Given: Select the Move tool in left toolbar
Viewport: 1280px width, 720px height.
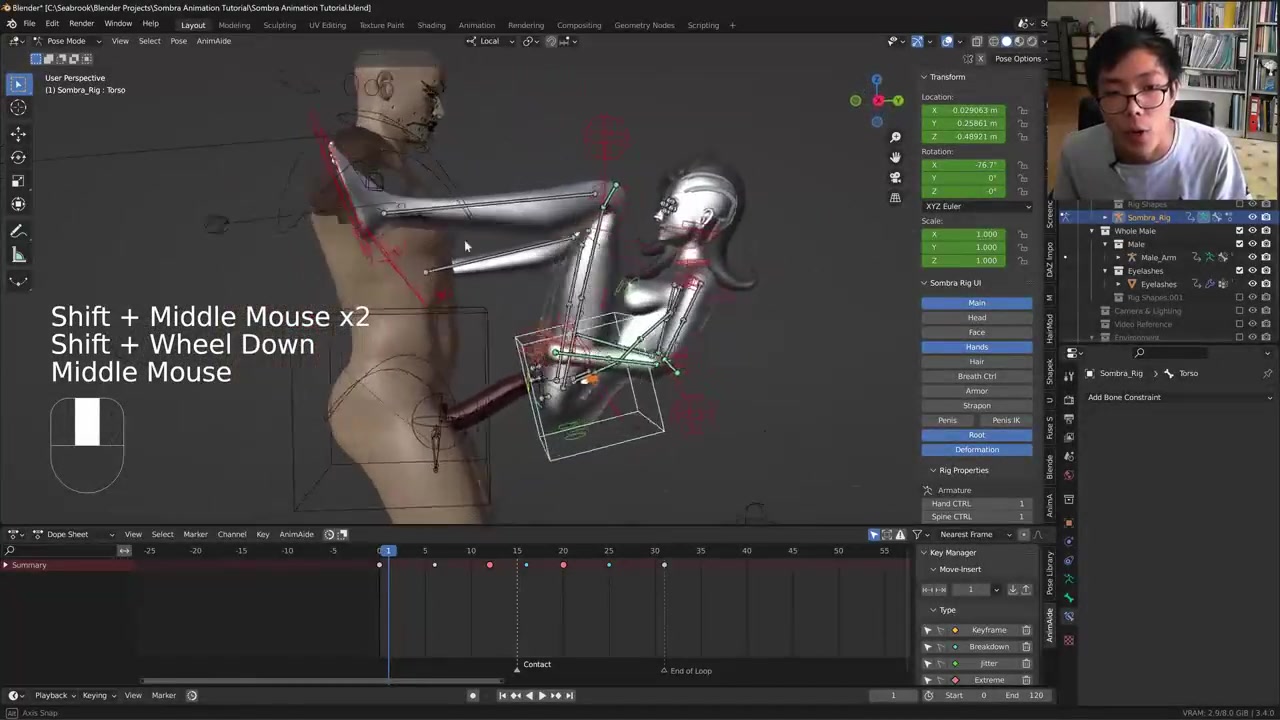Looking at the screenshot, I should coord(18,133).
